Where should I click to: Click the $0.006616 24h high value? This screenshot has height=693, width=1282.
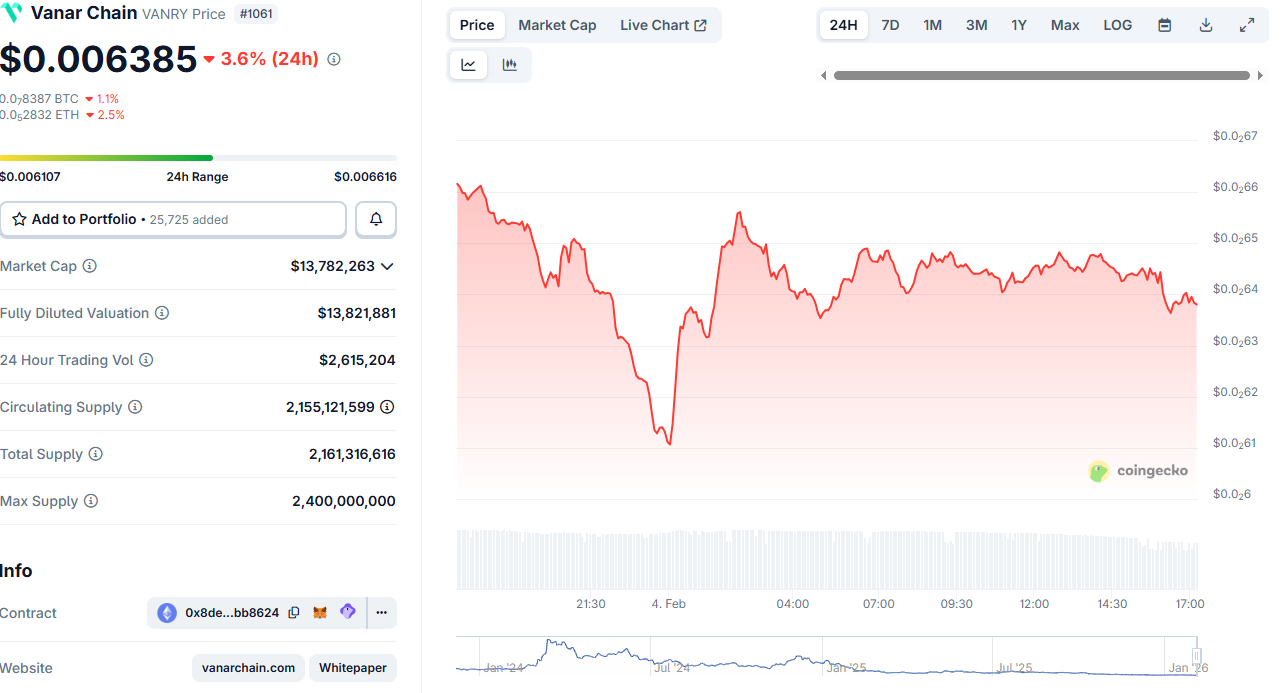tap(365, 177)
